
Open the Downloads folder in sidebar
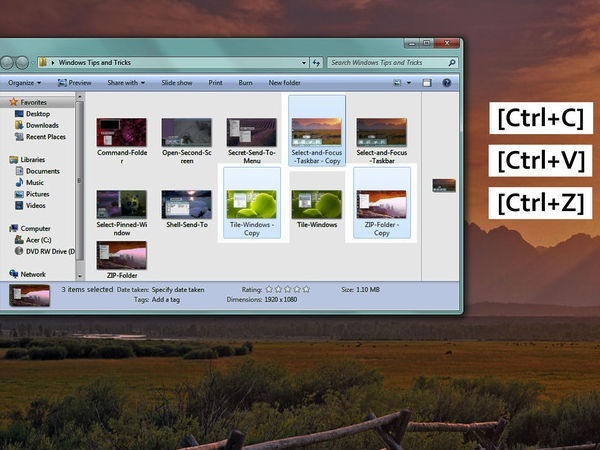[42, 125]
